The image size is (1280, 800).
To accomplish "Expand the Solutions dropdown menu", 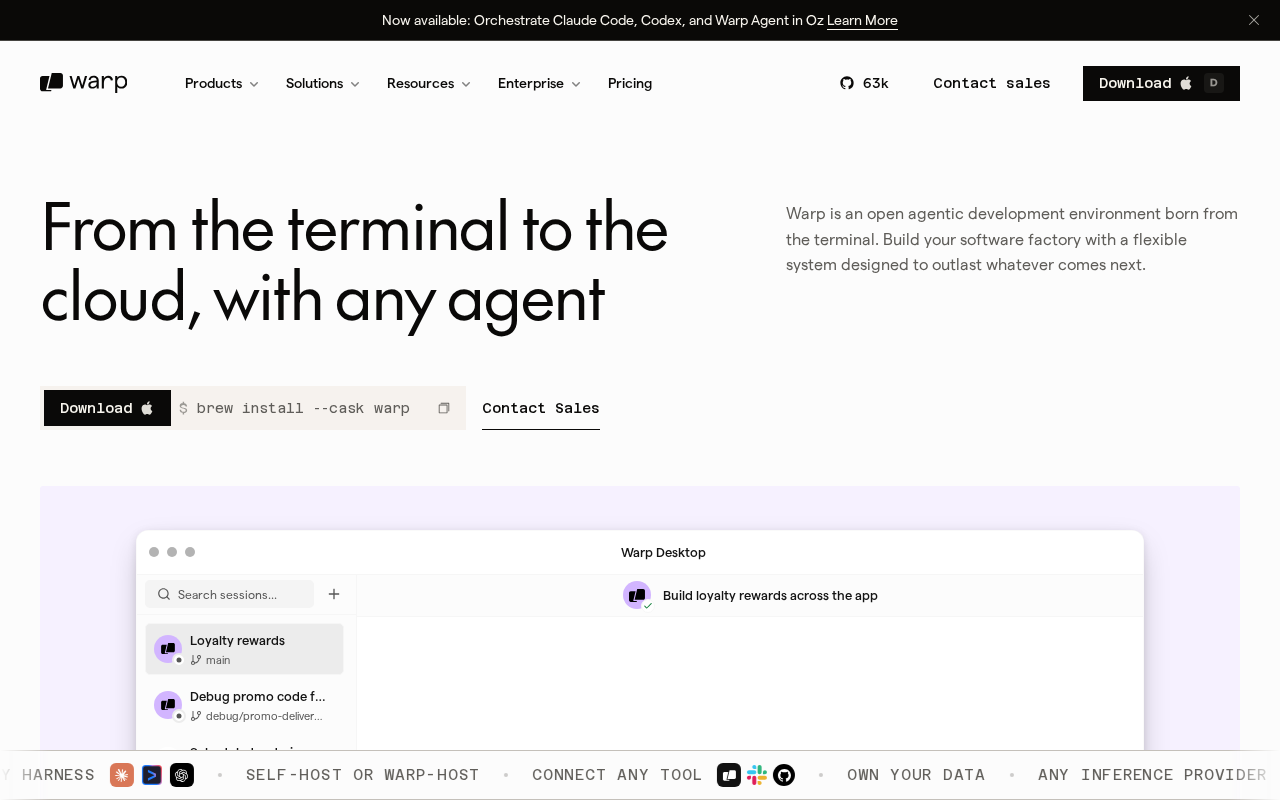I will point(323,83).
